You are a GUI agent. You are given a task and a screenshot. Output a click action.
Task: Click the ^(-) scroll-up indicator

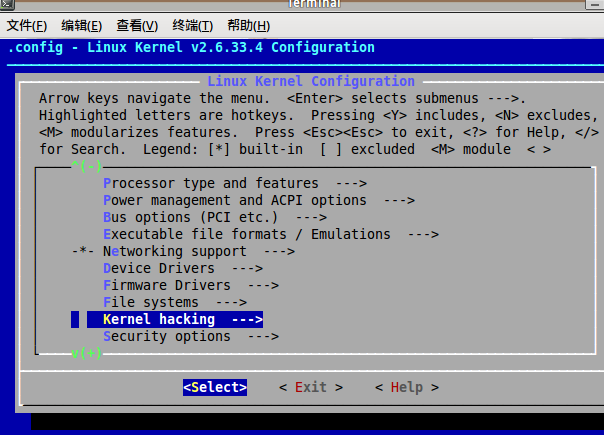point(87,166)
